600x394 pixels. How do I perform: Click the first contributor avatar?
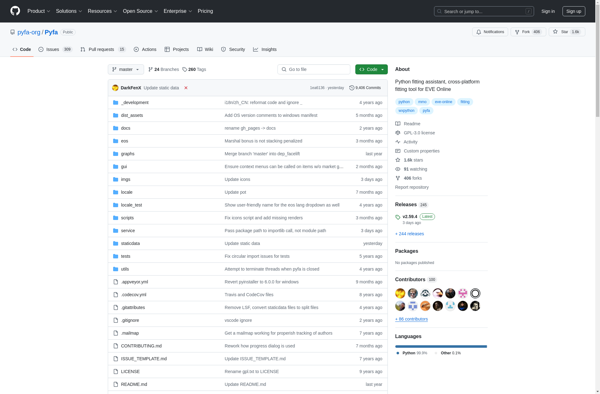pyautogui.click(x=400, y=293)
